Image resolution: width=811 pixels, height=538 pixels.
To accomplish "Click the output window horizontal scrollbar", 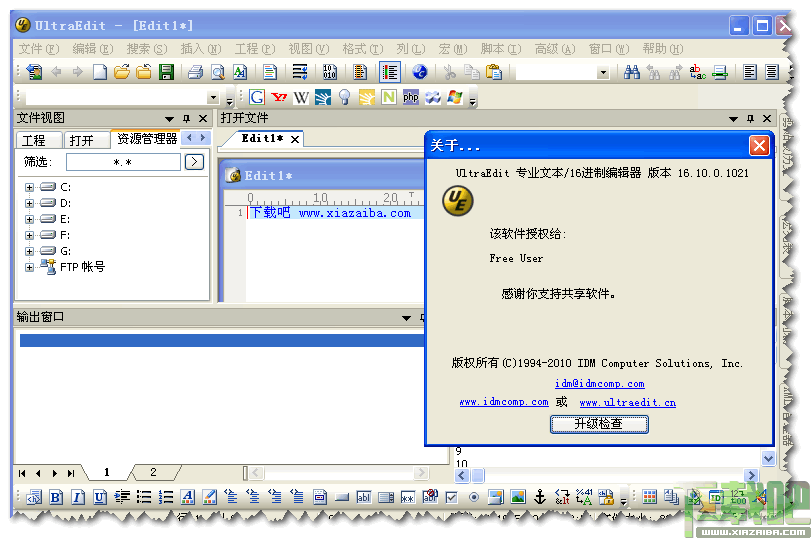I will [x=341, y=472].
